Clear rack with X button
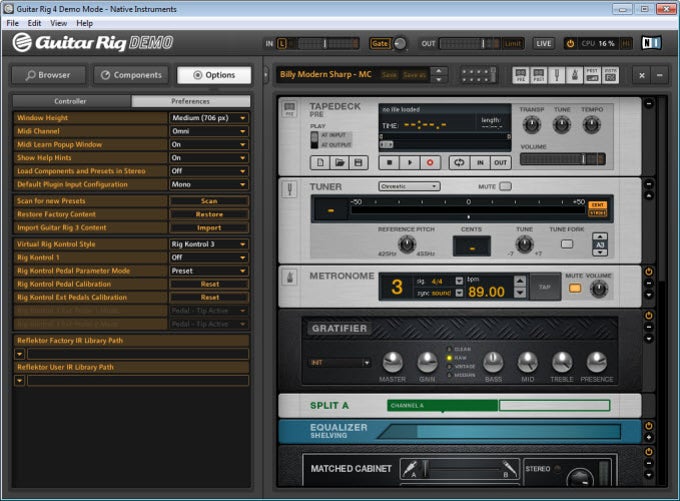The image size is (680, 501). 642,75
